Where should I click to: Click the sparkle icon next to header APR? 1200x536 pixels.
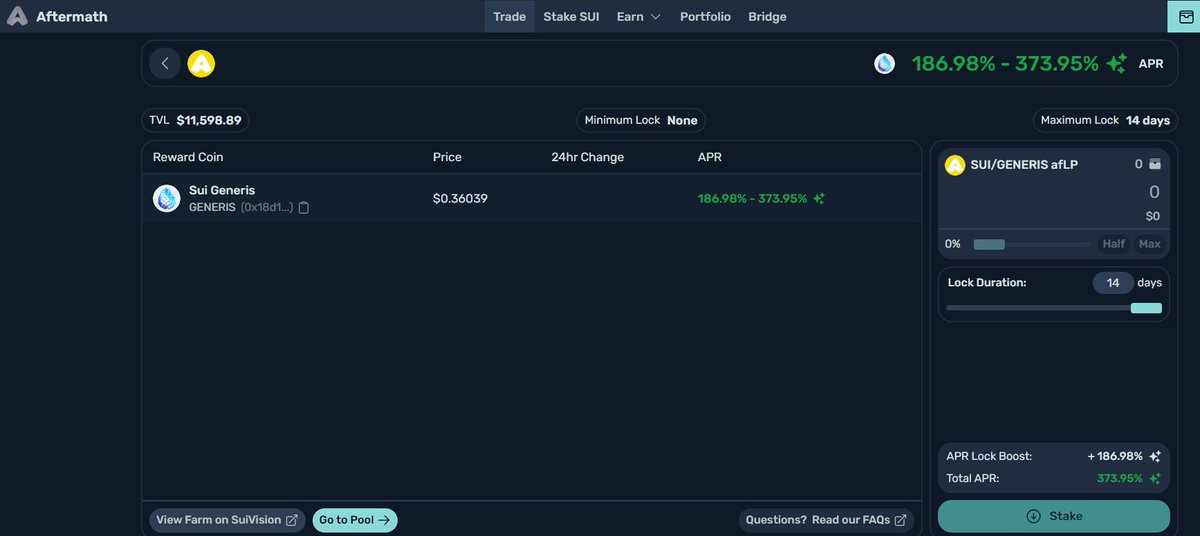click(x=1117, y=63)
